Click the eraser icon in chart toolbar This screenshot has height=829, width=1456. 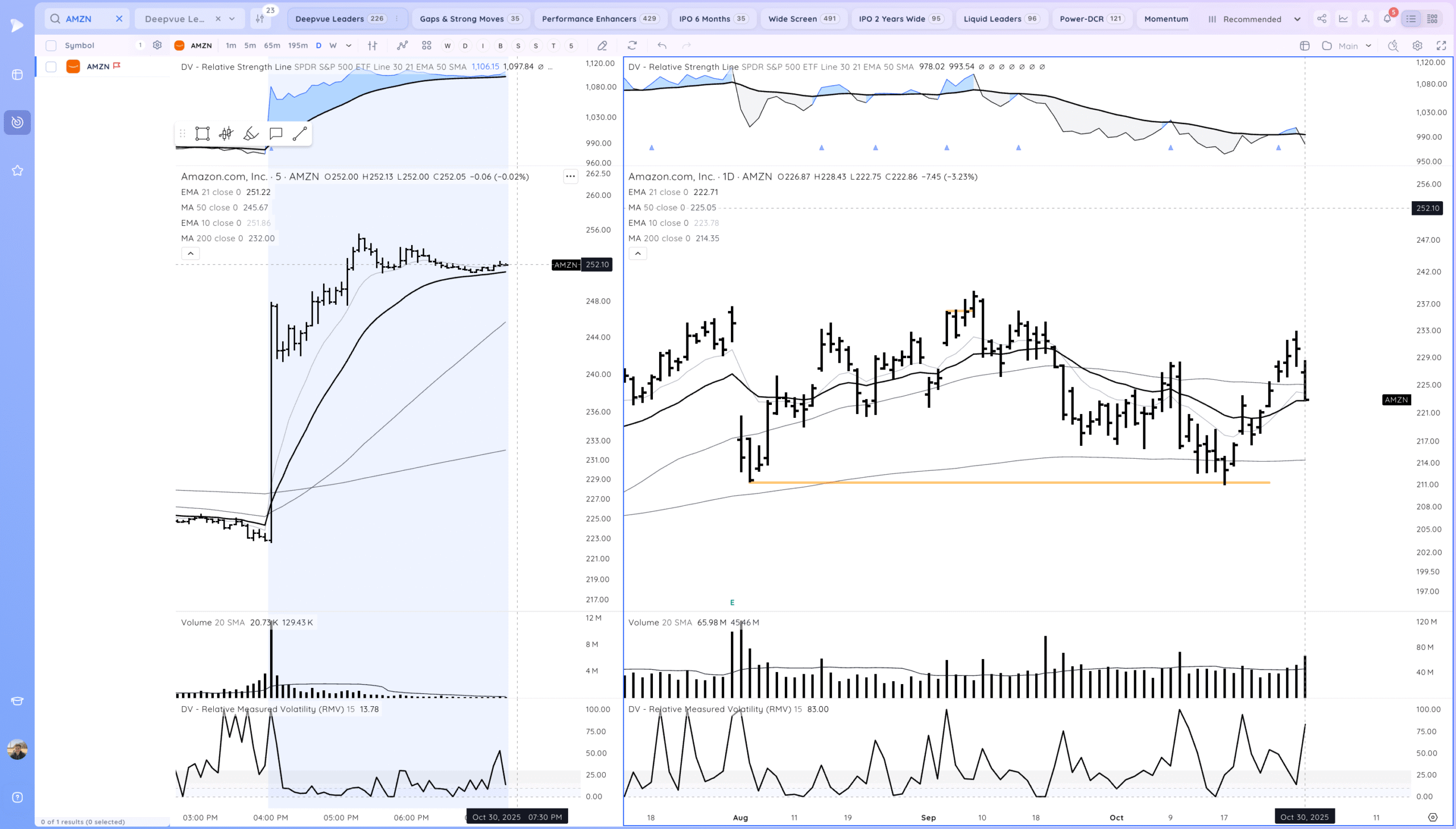point(602,45)
